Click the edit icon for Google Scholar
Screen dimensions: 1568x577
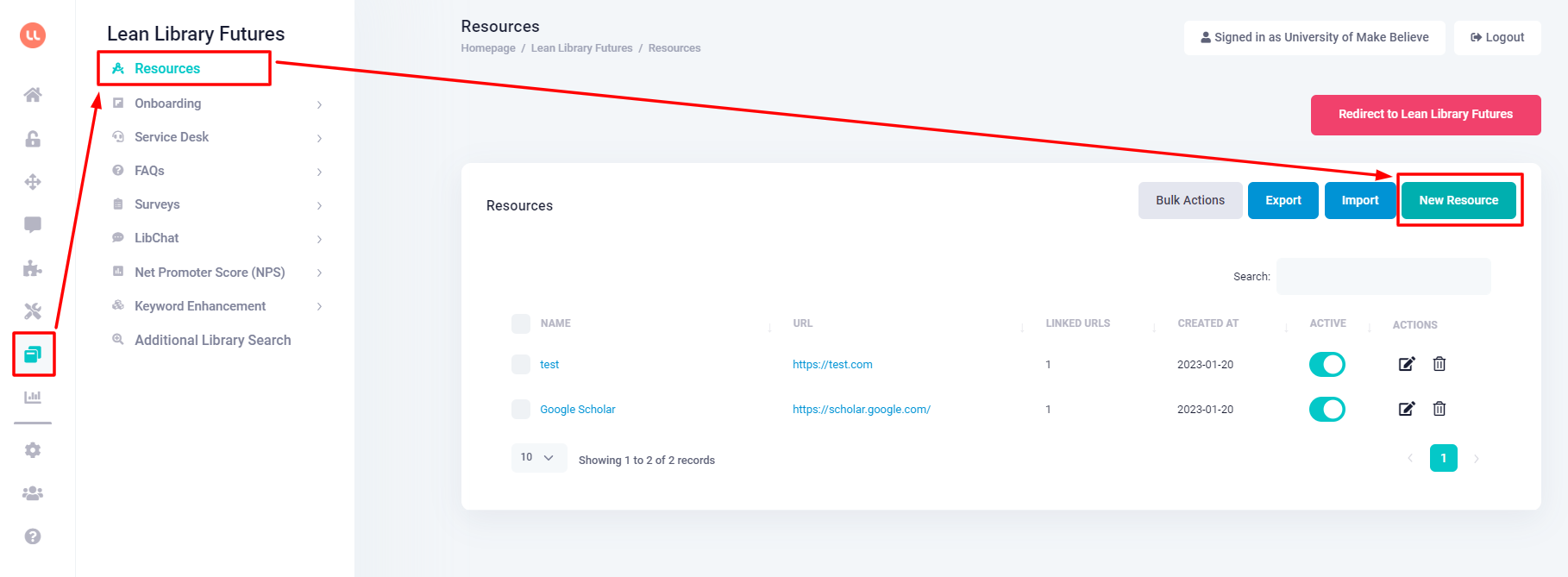1407,409
